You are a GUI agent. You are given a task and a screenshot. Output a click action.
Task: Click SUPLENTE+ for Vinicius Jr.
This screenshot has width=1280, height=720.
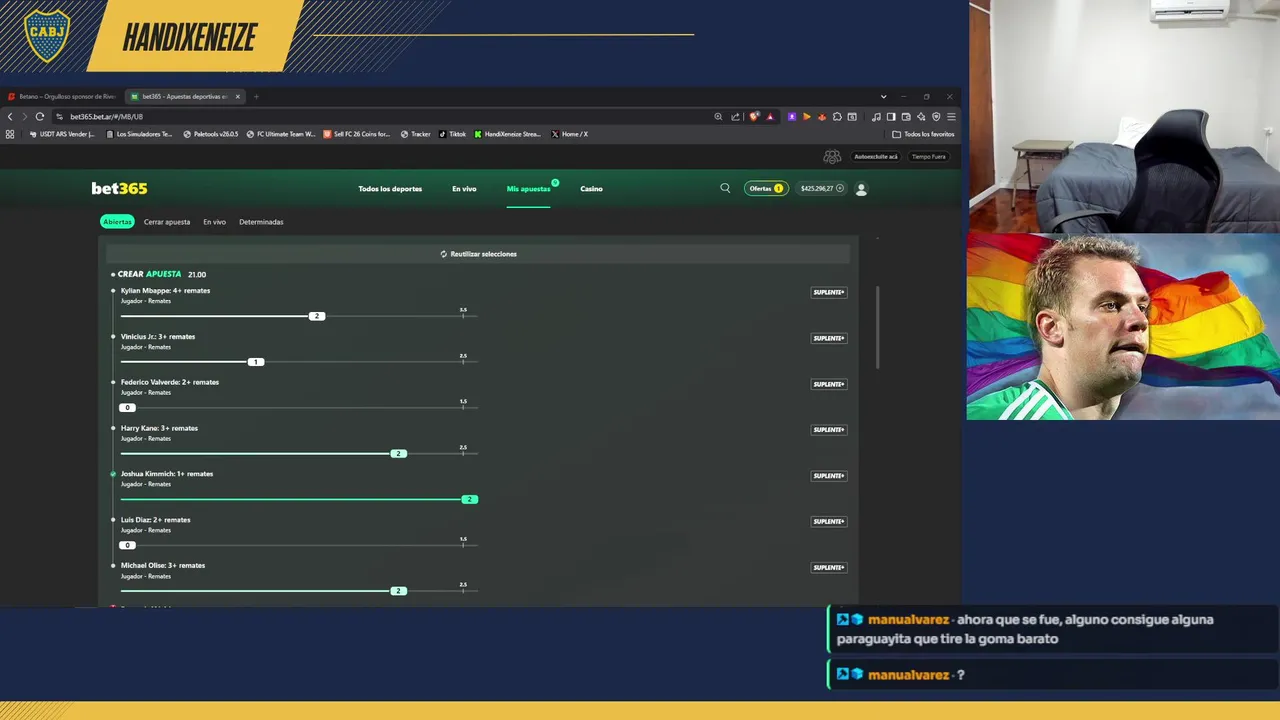(829, 338)
